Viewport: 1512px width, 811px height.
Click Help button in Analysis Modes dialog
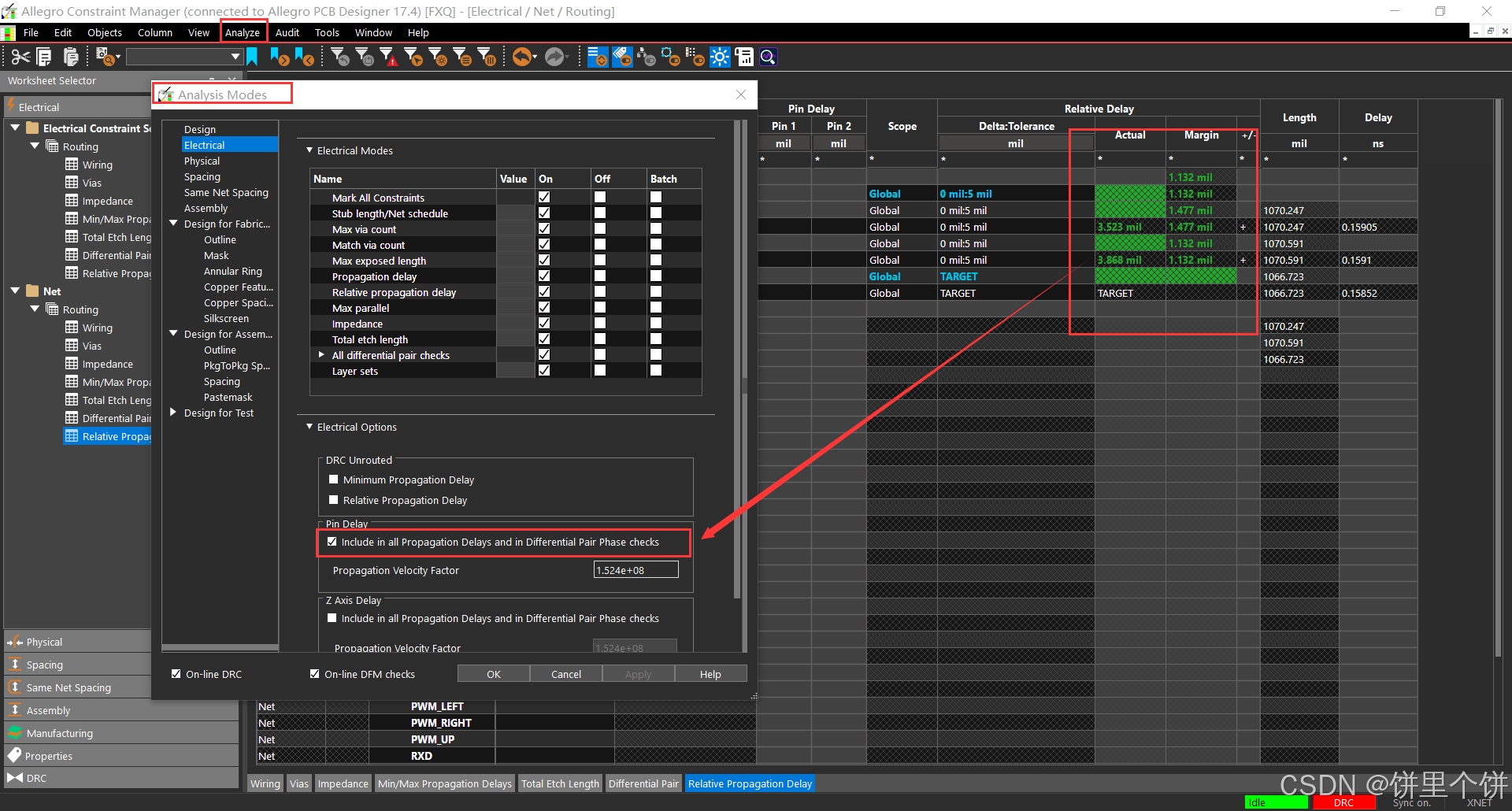(710, 674)
